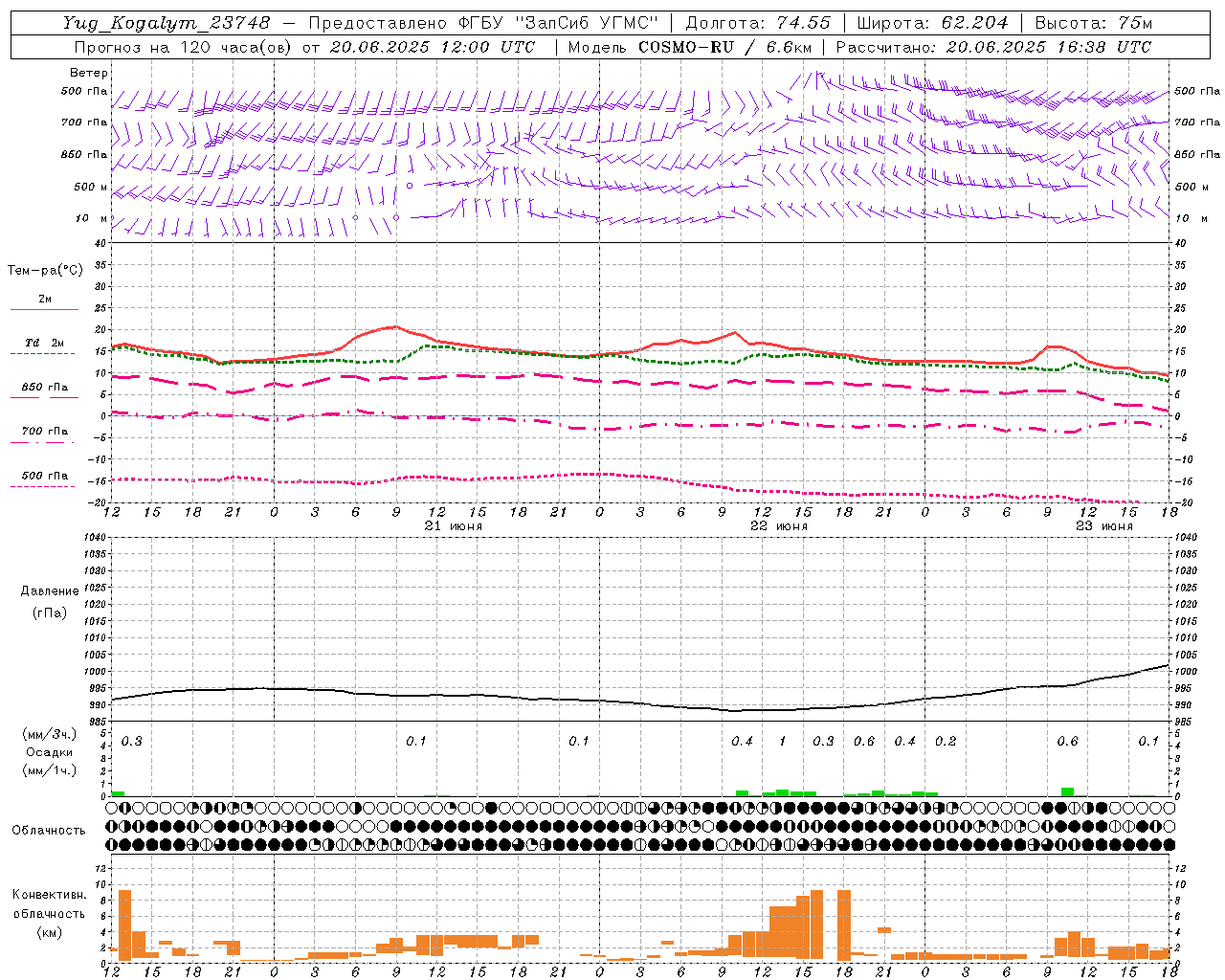Select the left 10 м wind level label

(92, 218)
